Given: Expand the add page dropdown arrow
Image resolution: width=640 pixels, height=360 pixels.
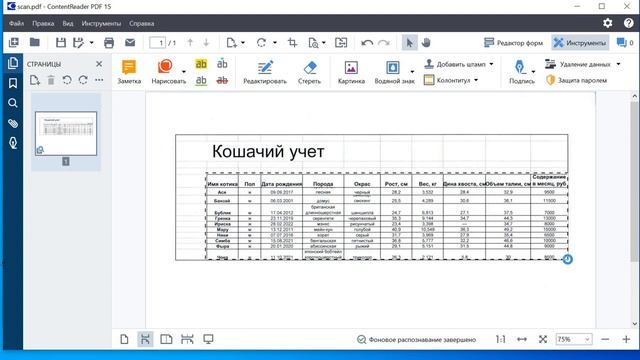Looking at the screenshot, I should 243,42.
